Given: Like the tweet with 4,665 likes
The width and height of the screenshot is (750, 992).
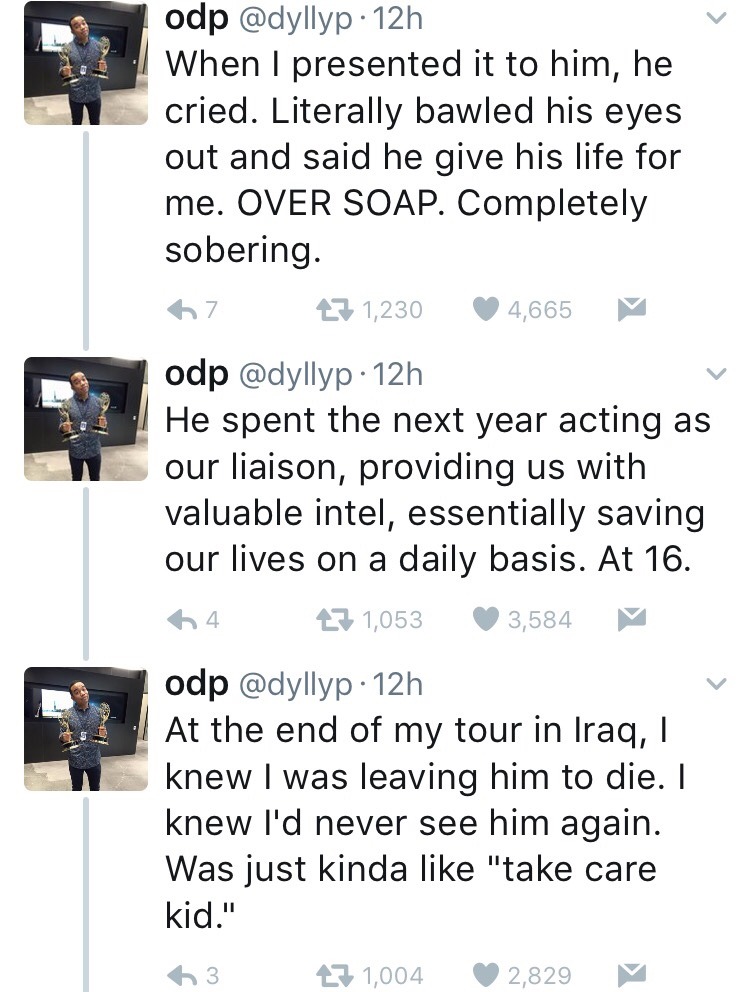Looking at the screenshot, I should 484,310.
